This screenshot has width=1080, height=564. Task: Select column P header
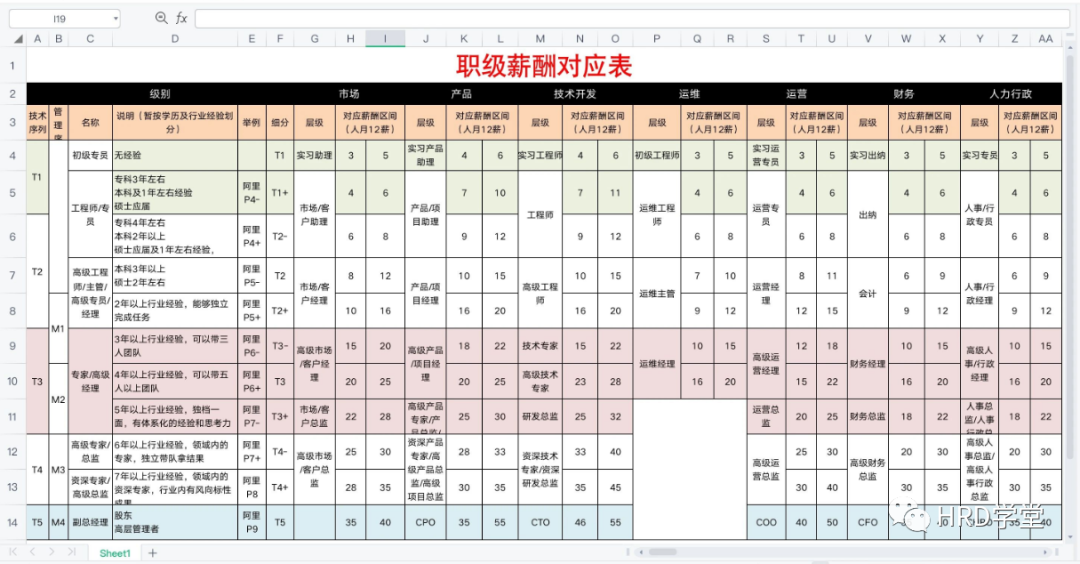(x=656, y=39)
